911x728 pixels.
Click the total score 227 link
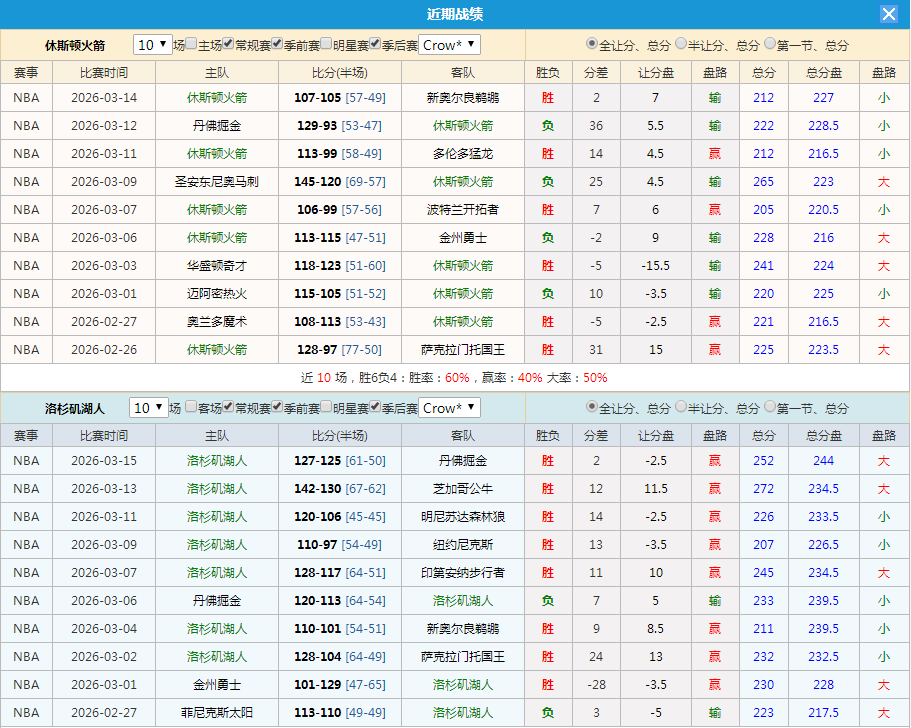pos(823,98)
